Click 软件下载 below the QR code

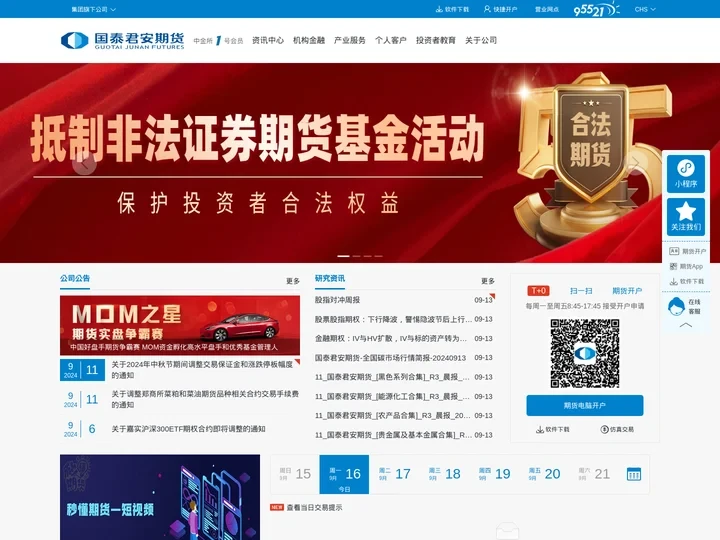pyautogui.click(x=552, y=429)
